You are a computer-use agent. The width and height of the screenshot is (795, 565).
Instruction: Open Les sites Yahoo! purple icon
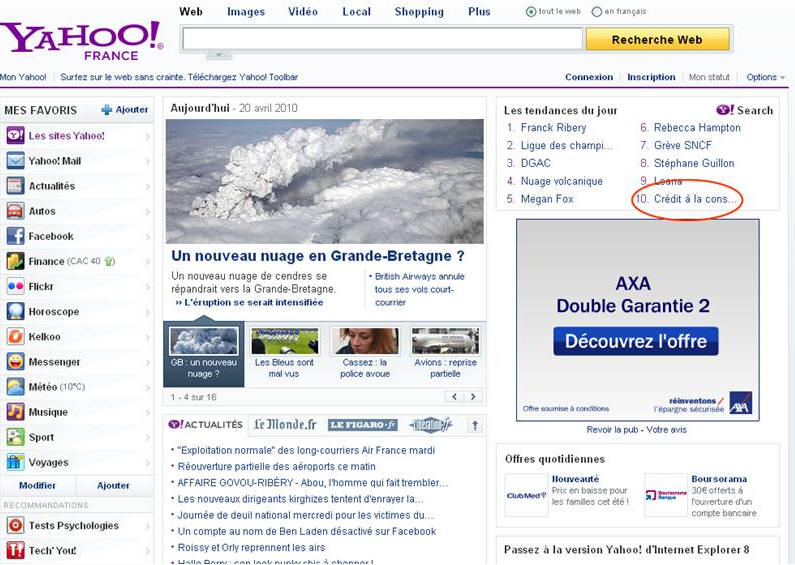coord(15,135)
